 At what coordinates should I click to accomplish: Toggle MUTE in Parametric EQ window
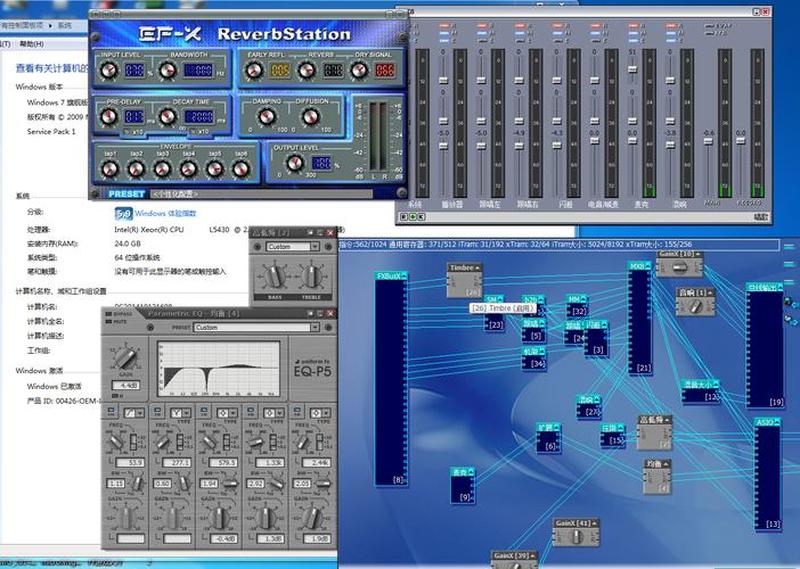[x=109, y=322]
